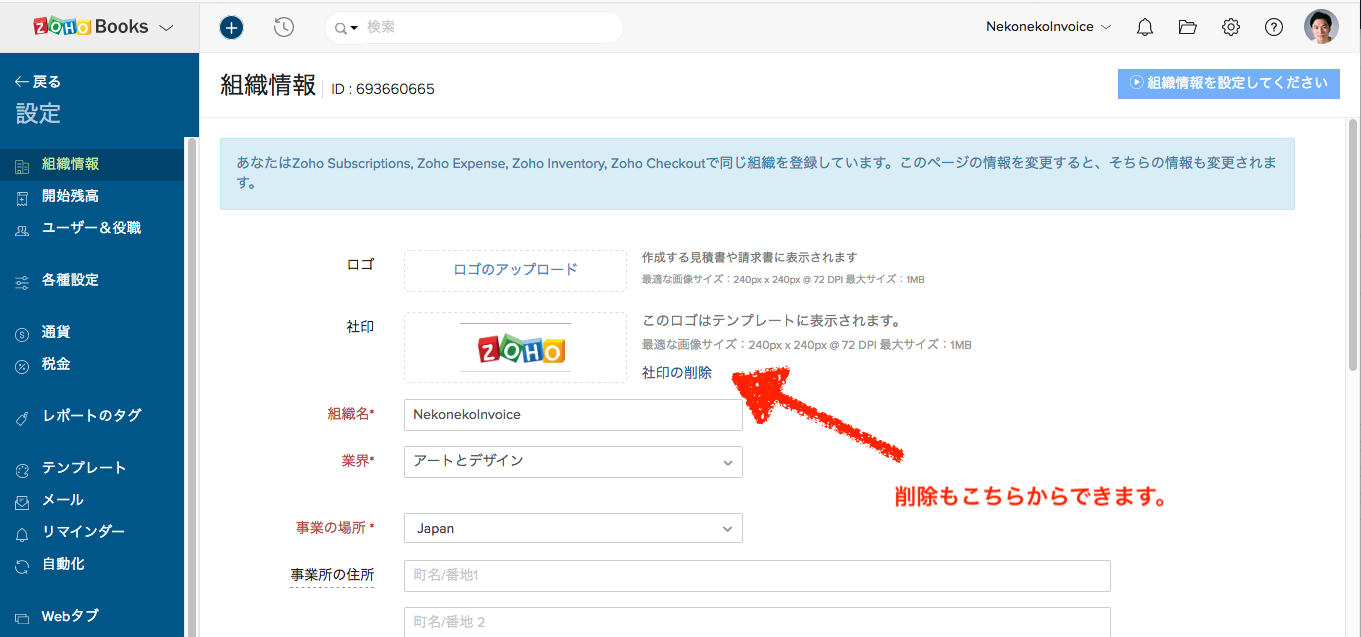Open the NekonekoInvoice organization dropdown
Viewport: 1361px width, 637px height.
pos(1048,27)
